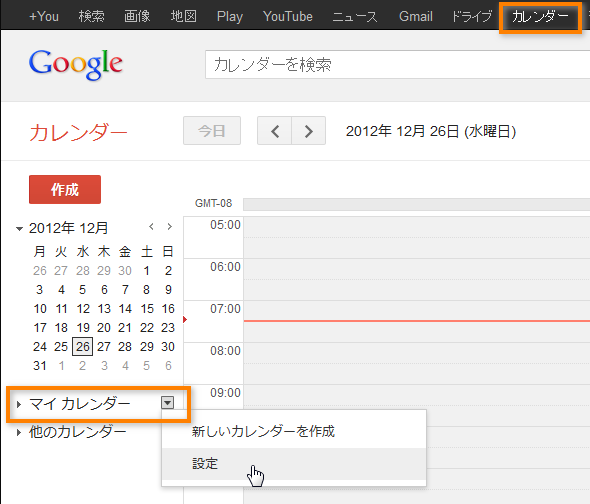Open 検索 in the Google top bar
The width and height of the screenshot is (590, 504).
[x=91, y=16]
